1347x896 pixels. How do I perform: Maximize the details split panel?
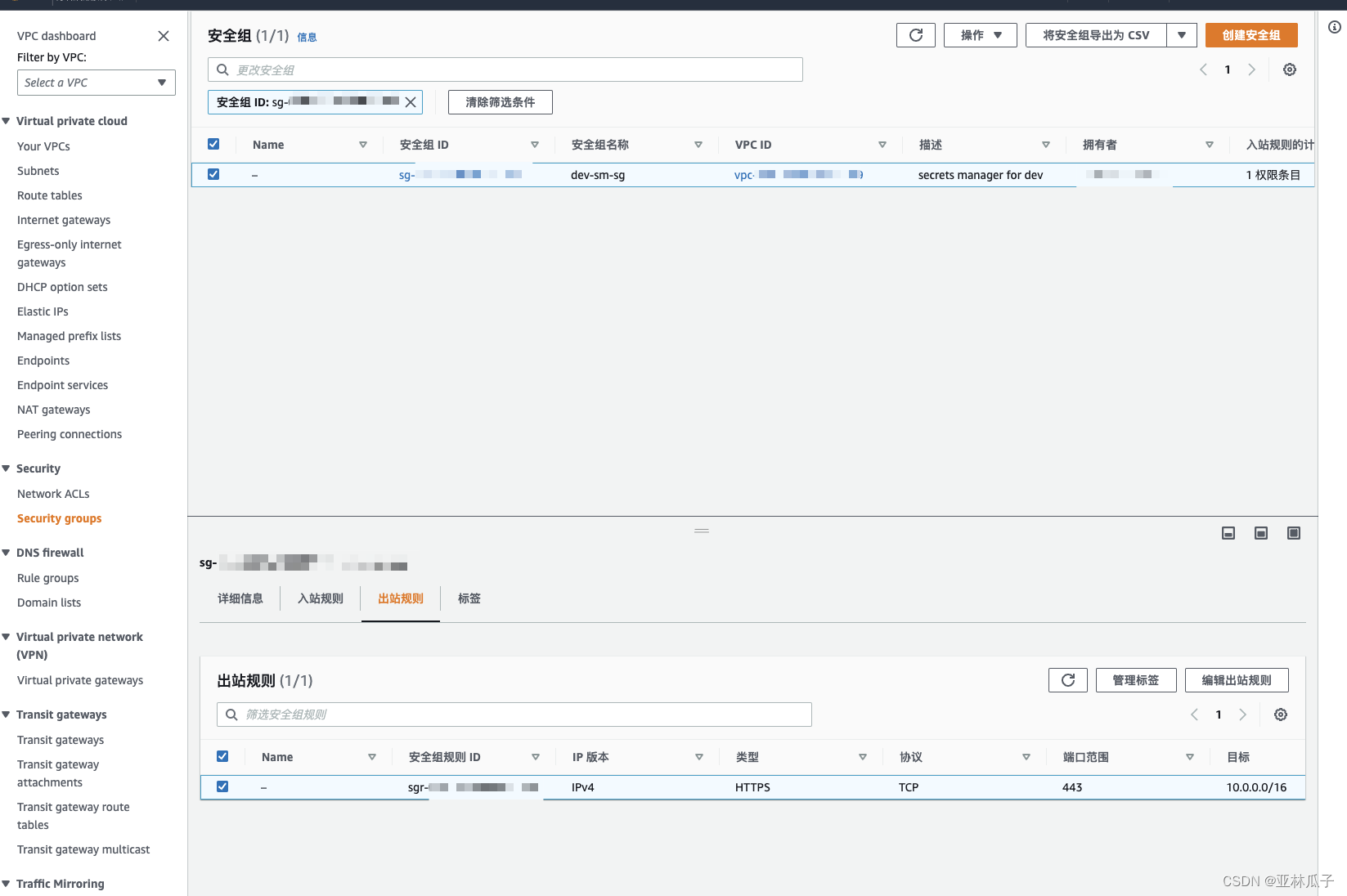[1294, 533]
